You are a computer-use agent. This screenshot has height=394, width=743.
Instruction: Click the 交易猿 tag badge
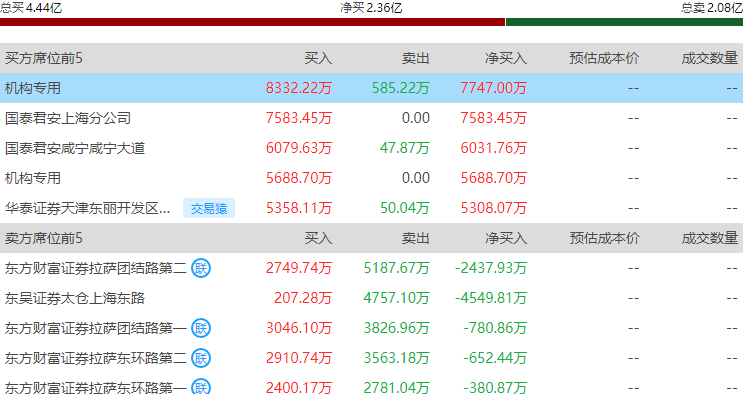(x=209, y=208)
